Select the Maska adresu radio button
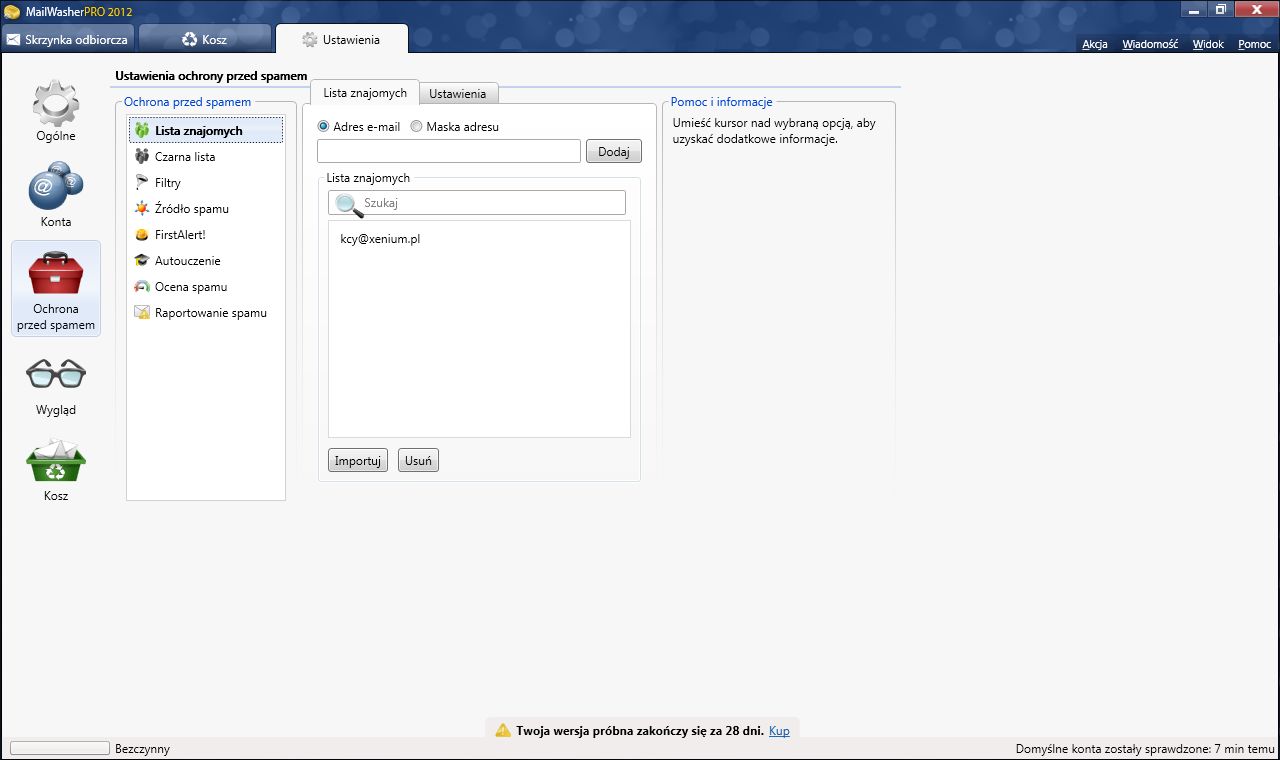The height and width of the screenshot is (760, 1280). pos(416,127)
